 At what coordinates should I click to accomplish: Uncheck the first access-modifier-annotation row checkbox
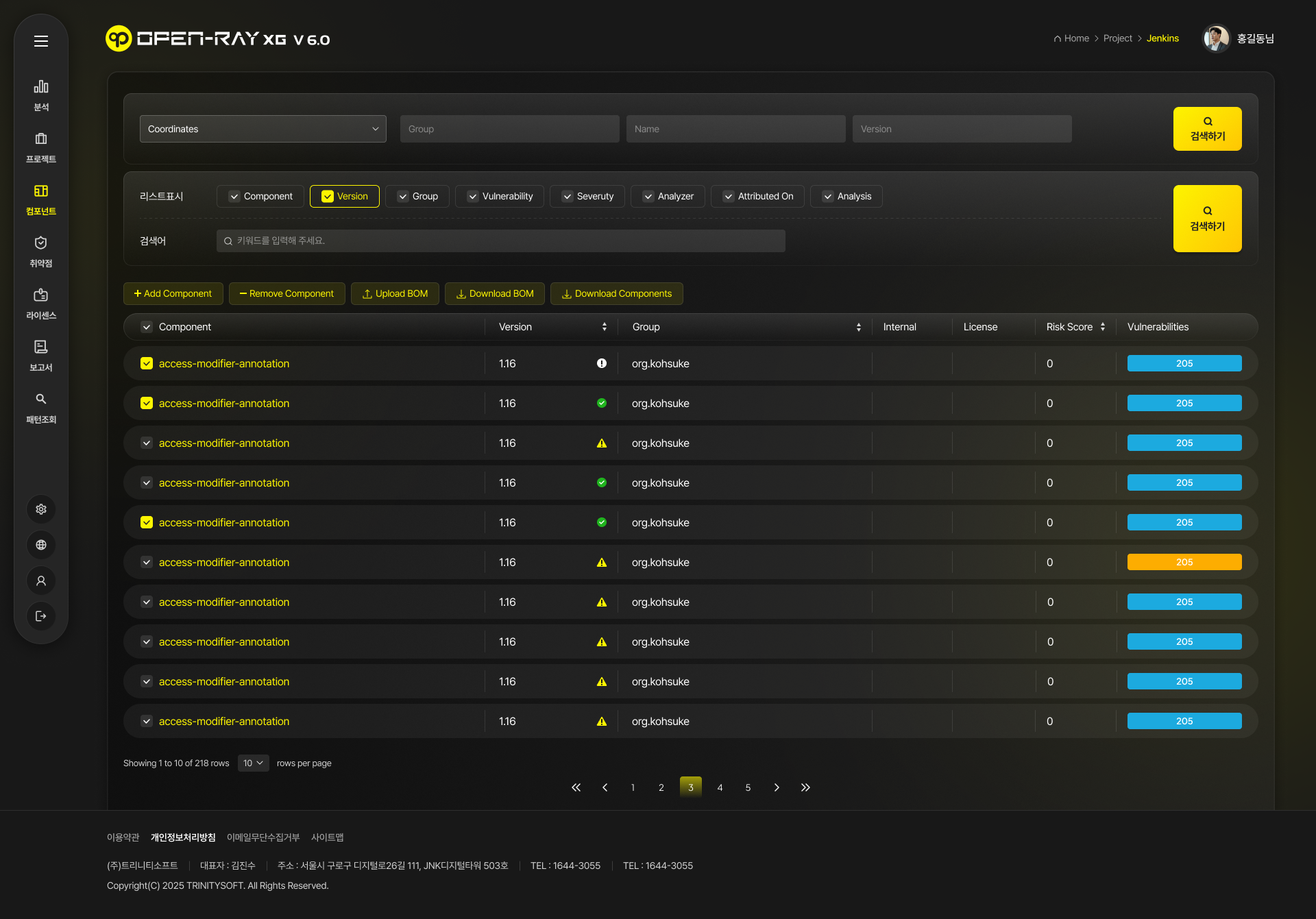(147, 363)
